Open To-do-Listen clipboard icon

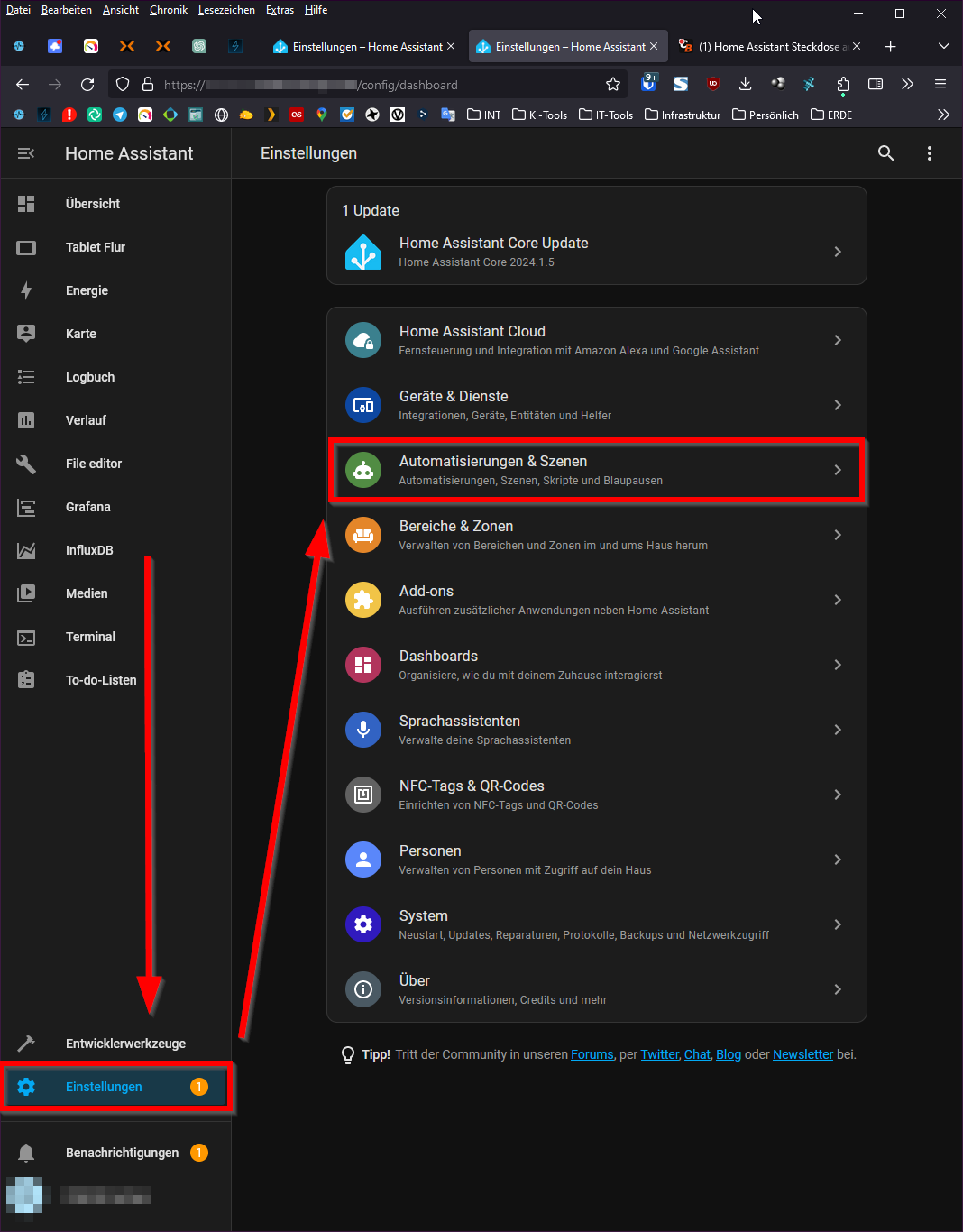point(26,680)
